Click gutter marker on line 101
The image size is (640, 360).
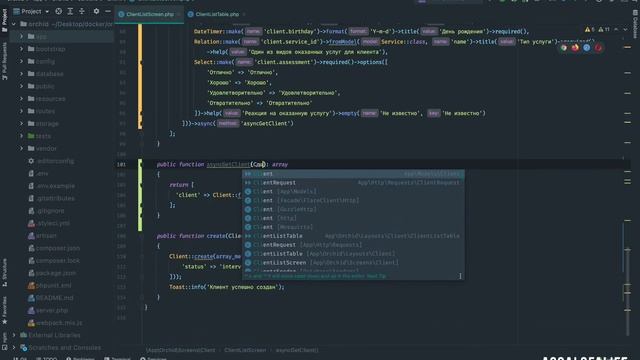coord(141,164)
